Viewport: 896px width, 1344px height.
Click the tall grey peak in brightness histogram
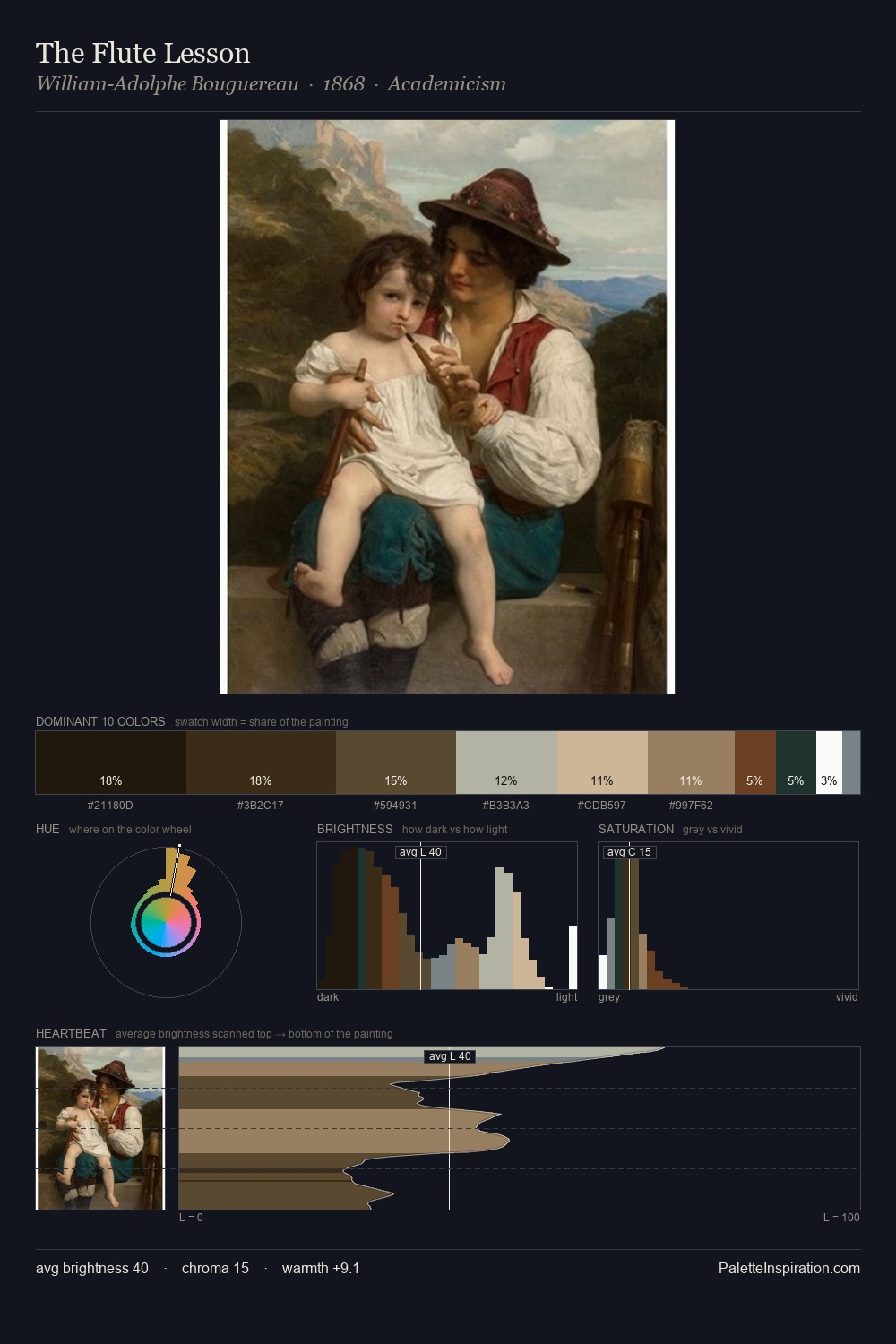click(504, 928)
